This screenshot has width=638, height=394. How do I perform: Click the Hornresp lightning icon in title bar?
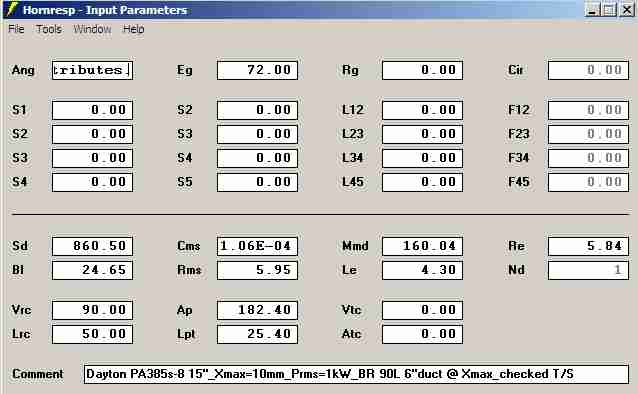click(12, 9)
